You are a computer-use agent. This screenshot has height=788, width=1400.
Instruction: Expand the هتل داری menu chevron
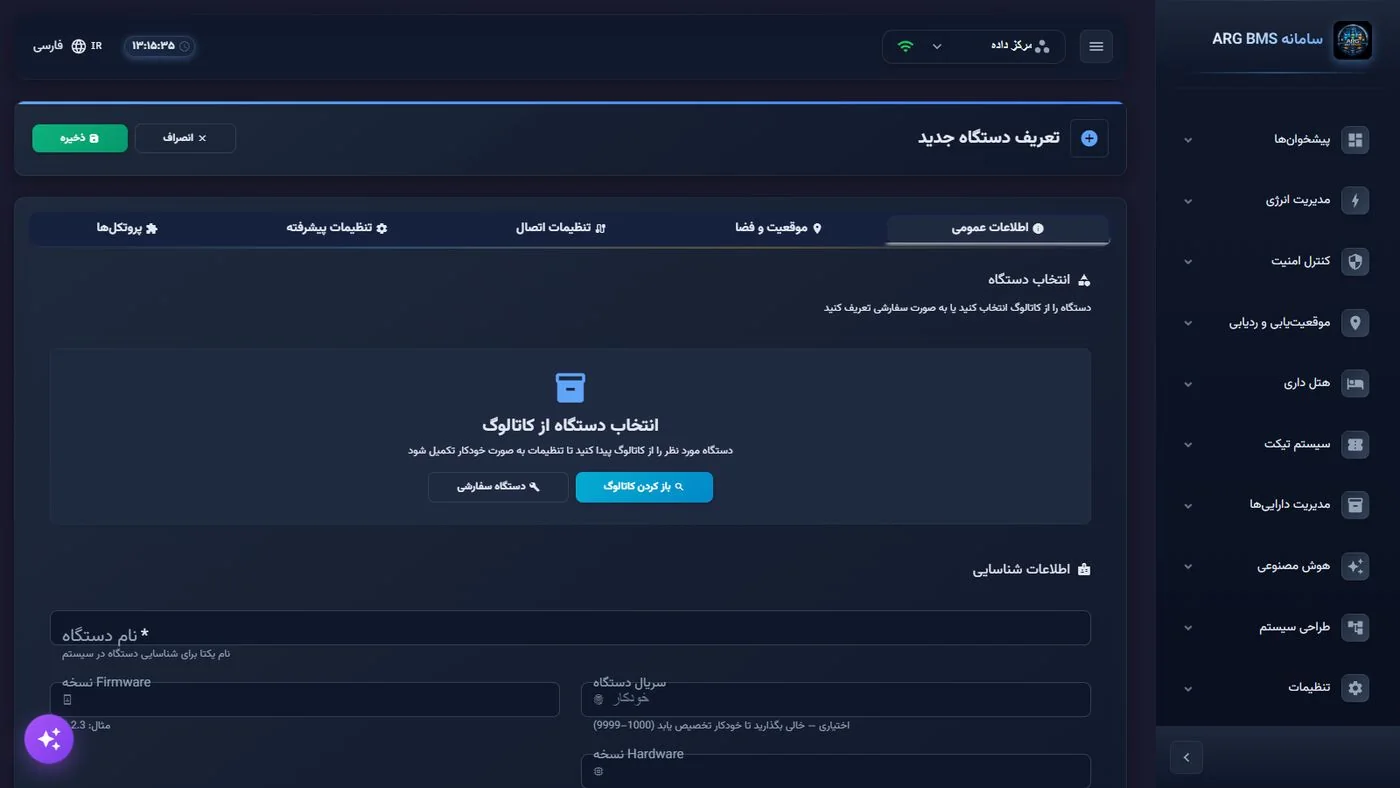tap(1188, 384)
